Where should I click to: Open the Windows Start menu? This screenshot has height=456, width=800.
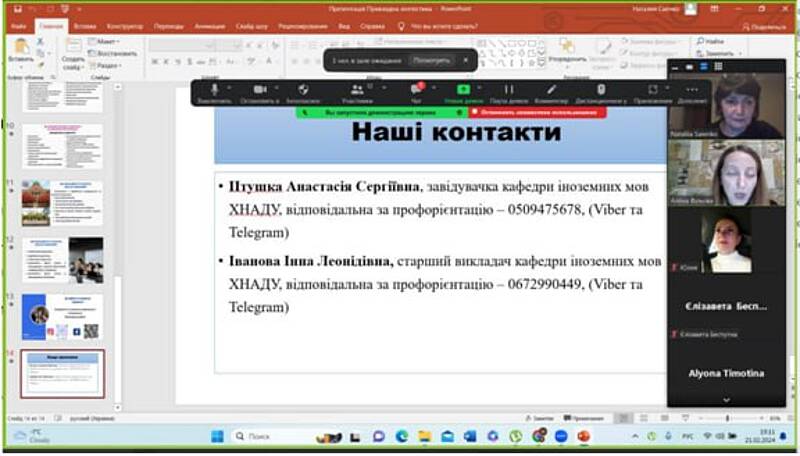tap(217, 437)
